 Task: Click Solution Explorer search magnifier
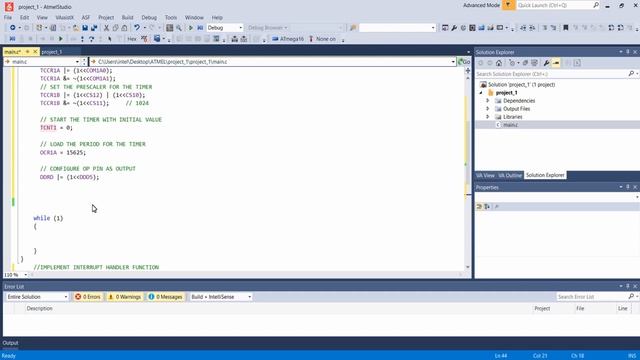pyautogui.click(x=631, y=74)
